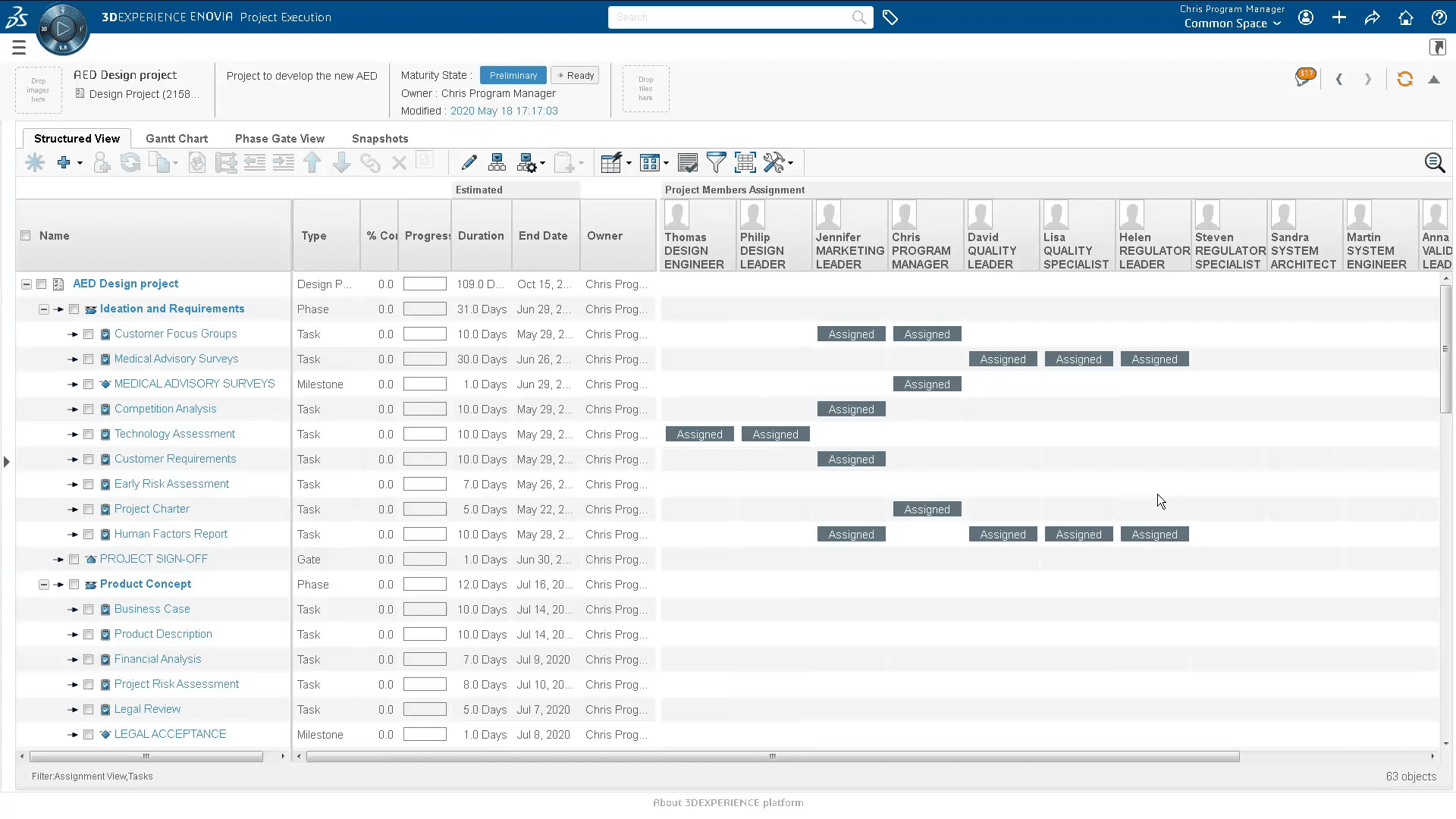
Task: Click the funnel filter icon
Action: pyautogui.click(x=716, y=162)
